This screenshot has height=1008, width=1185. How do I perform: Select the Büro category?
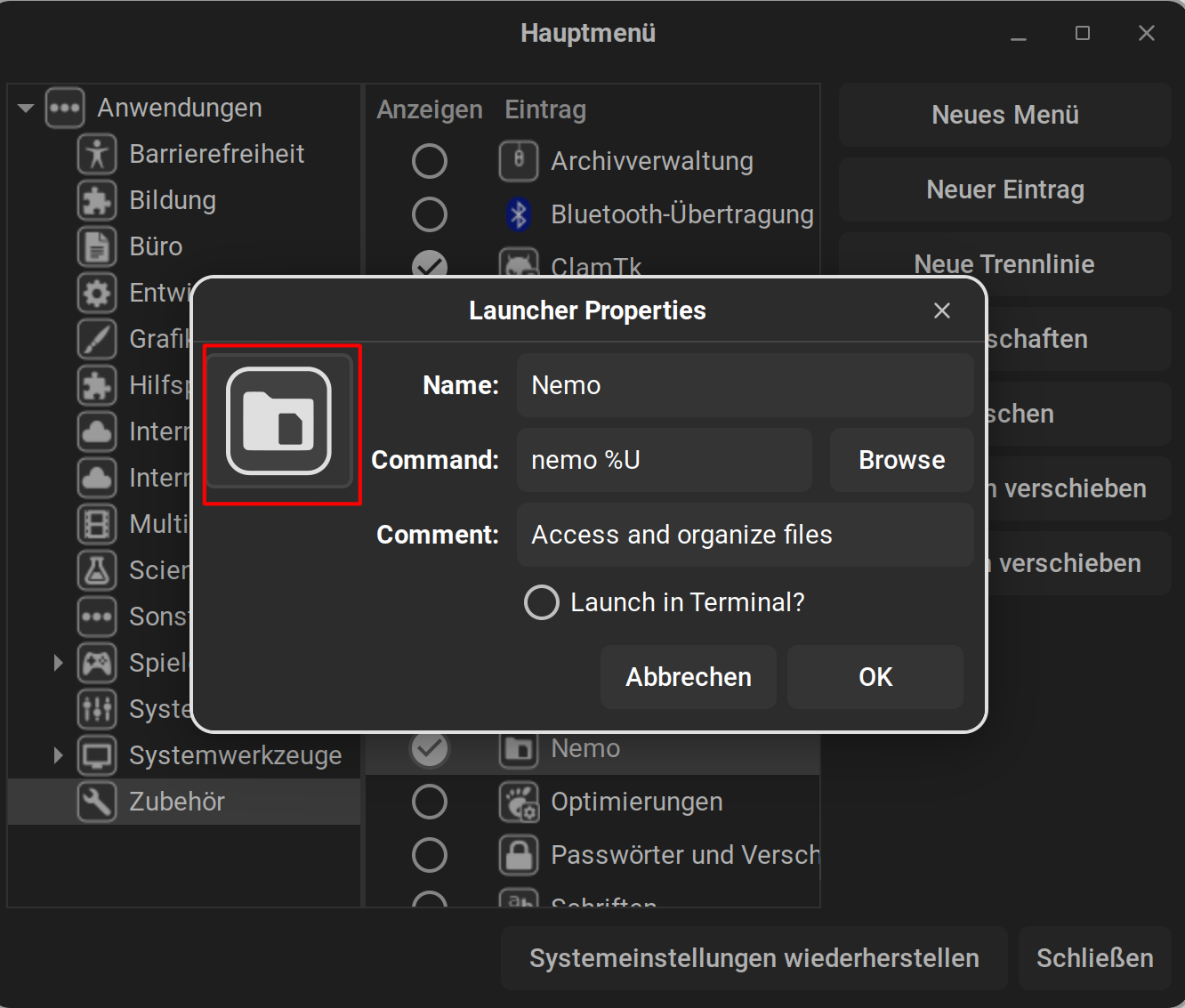tap(156, 246)
